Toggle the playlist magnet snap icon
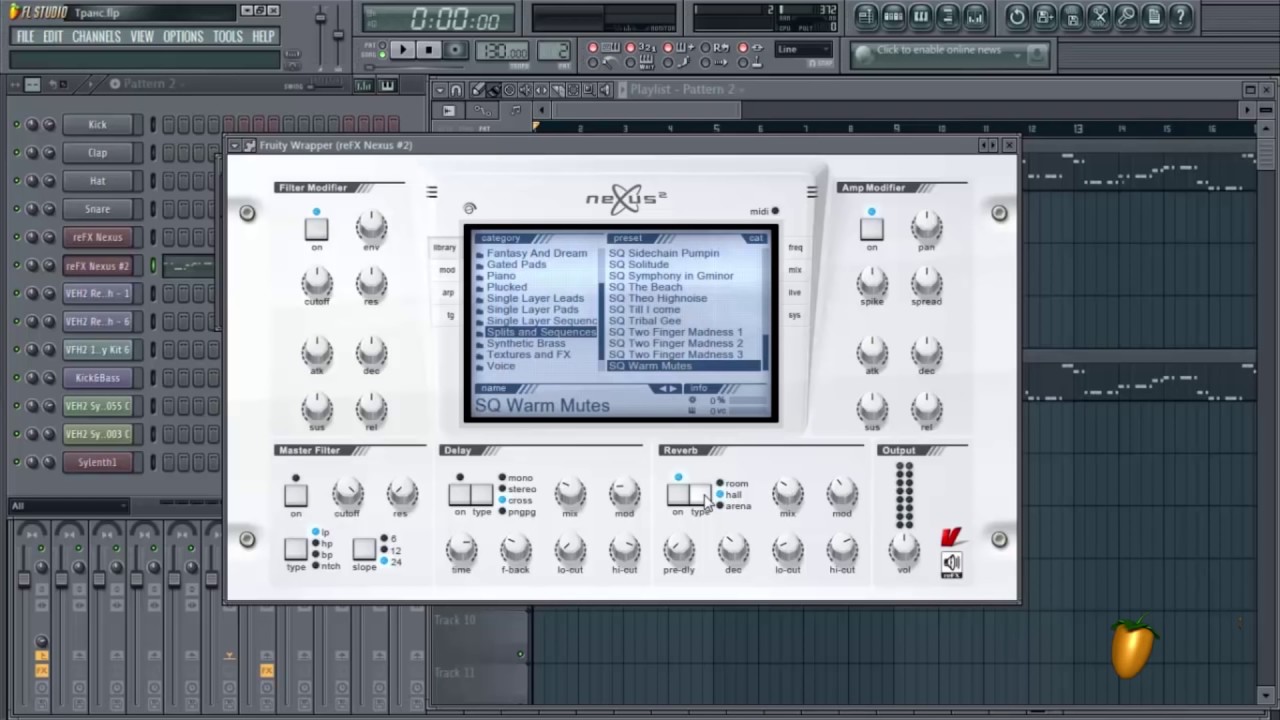The width and height of the screenshot is (1280, 720). [x=456, y=90]
